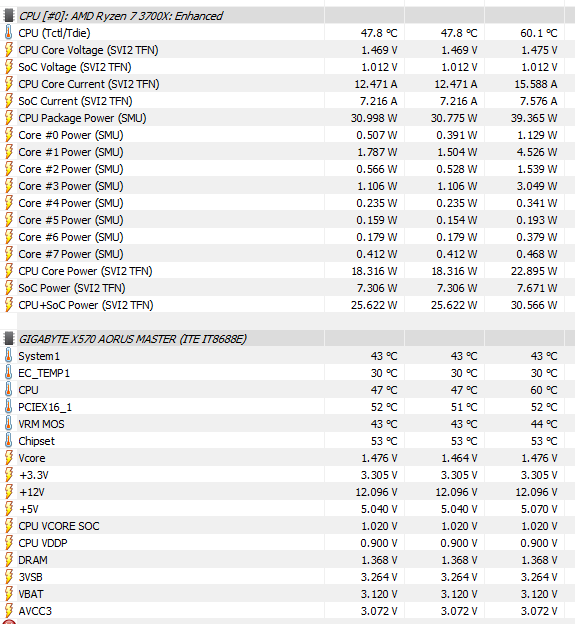Click the chip icon next to AMD Ryzen 7 3700X header
This screenshot has width=576, height=624.
click(8, 16)
